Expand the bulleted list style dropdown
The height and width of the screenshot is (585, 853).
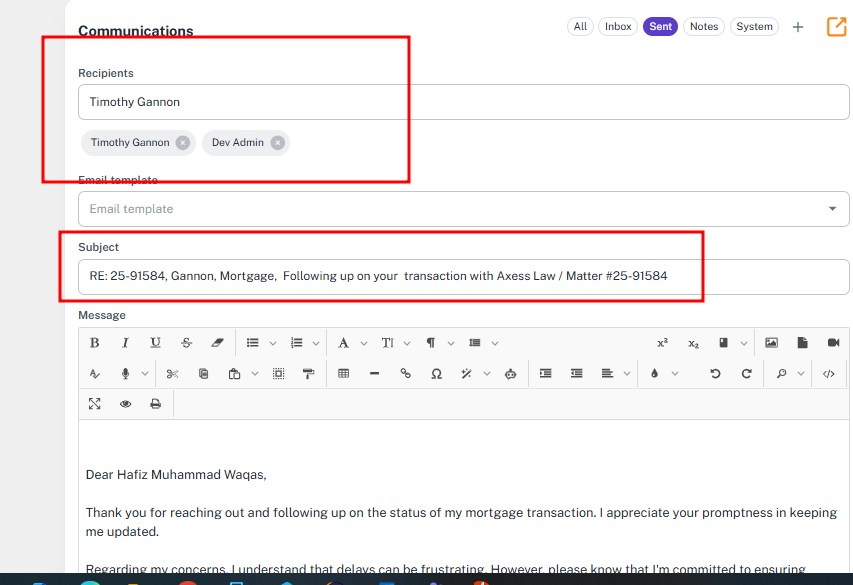pos(273,343)
